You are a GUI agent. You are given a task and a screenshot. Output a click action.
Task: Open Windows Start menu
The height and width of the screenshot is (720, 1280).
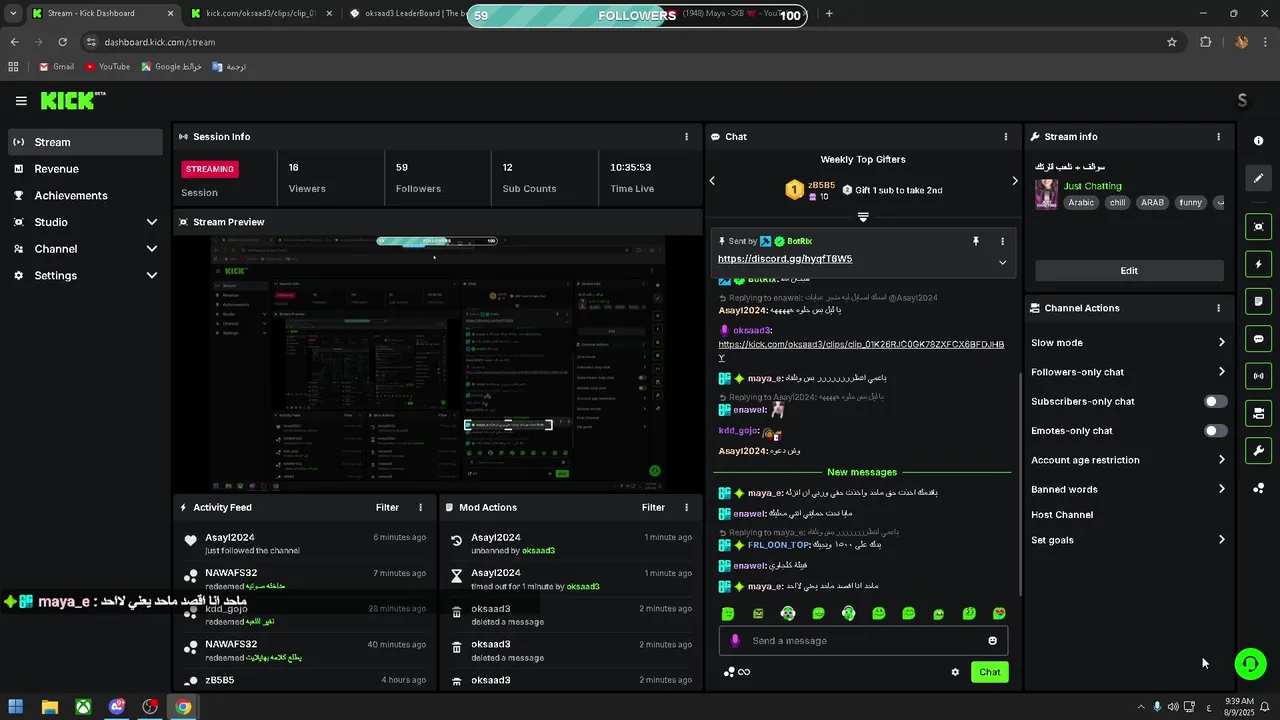pos(16,707)
